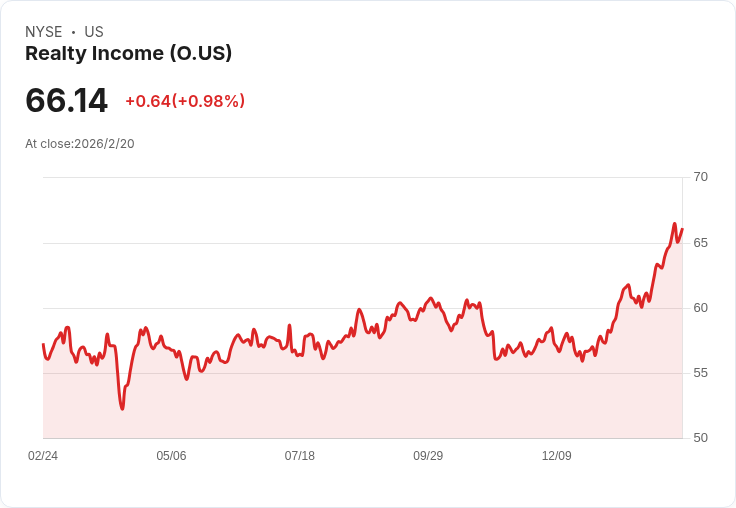Image resolution: width=736 pixels, height=508 pixels.
Task: Click the 09/29 date axis label
Action: [428, 455]
